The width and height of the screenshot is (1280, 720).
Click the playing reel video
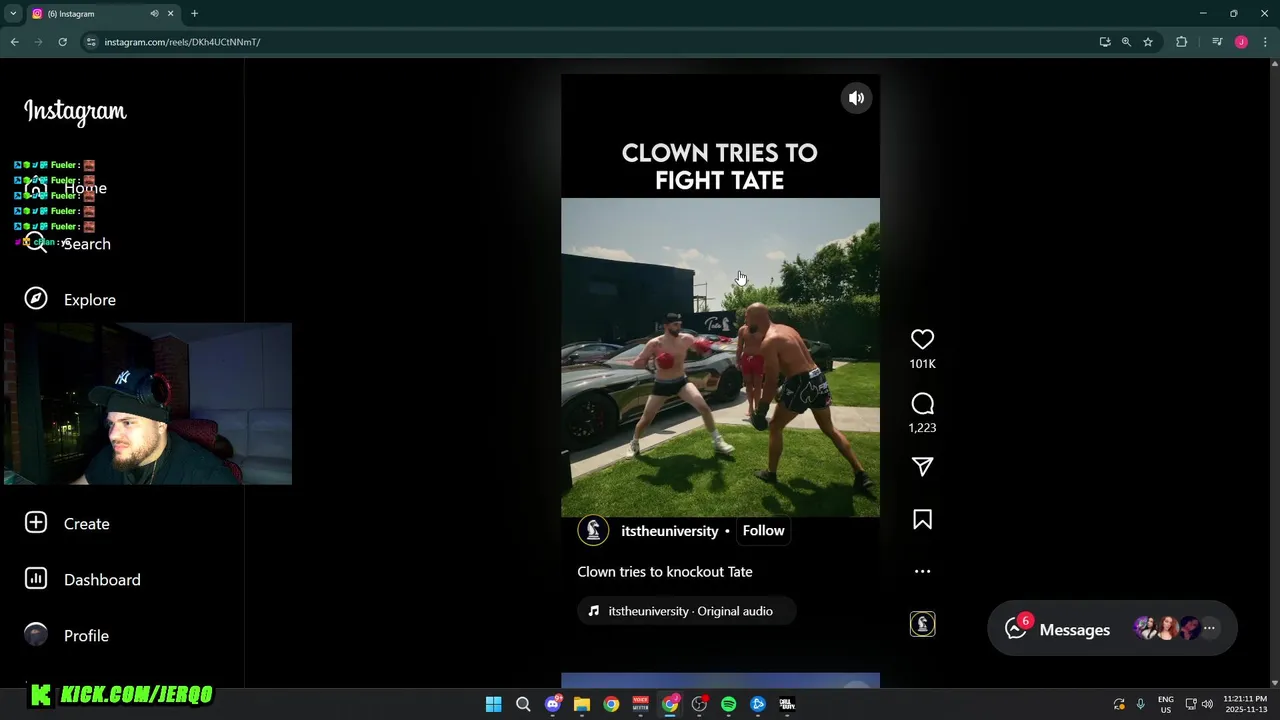(720, 357)
